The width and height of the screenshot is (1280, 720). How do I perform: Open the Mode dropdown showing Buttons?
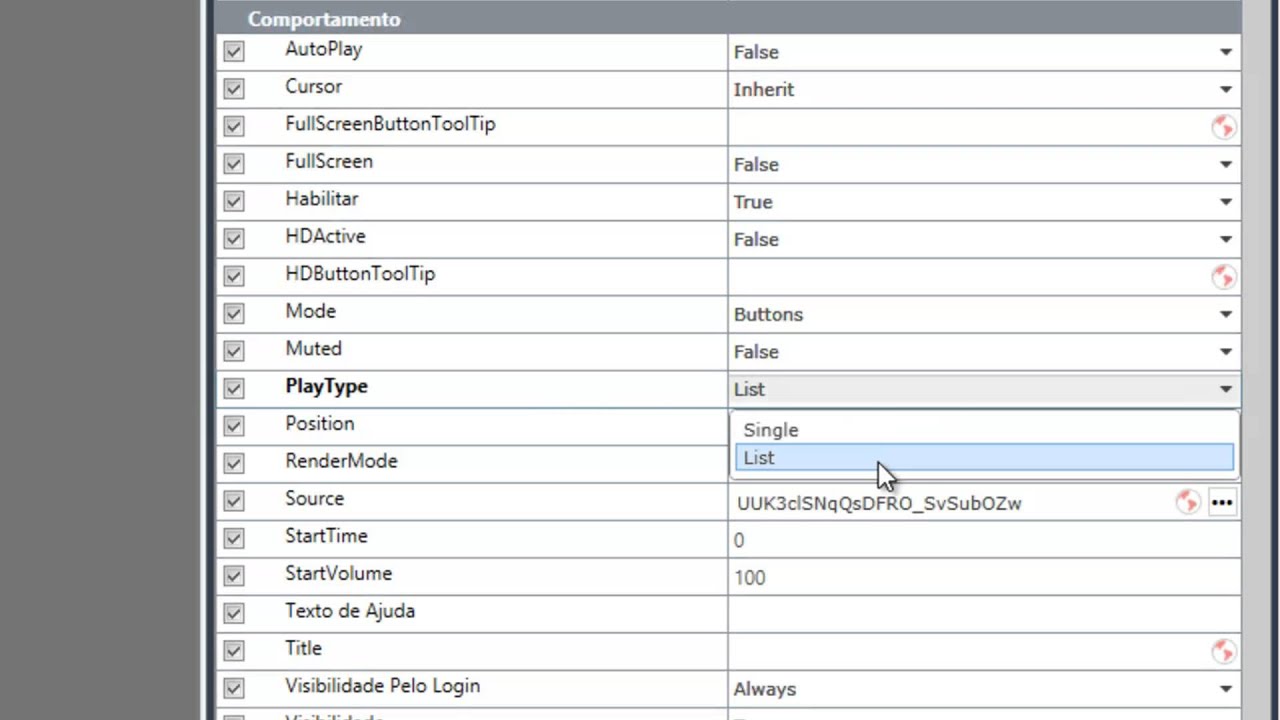click(984, 314)
